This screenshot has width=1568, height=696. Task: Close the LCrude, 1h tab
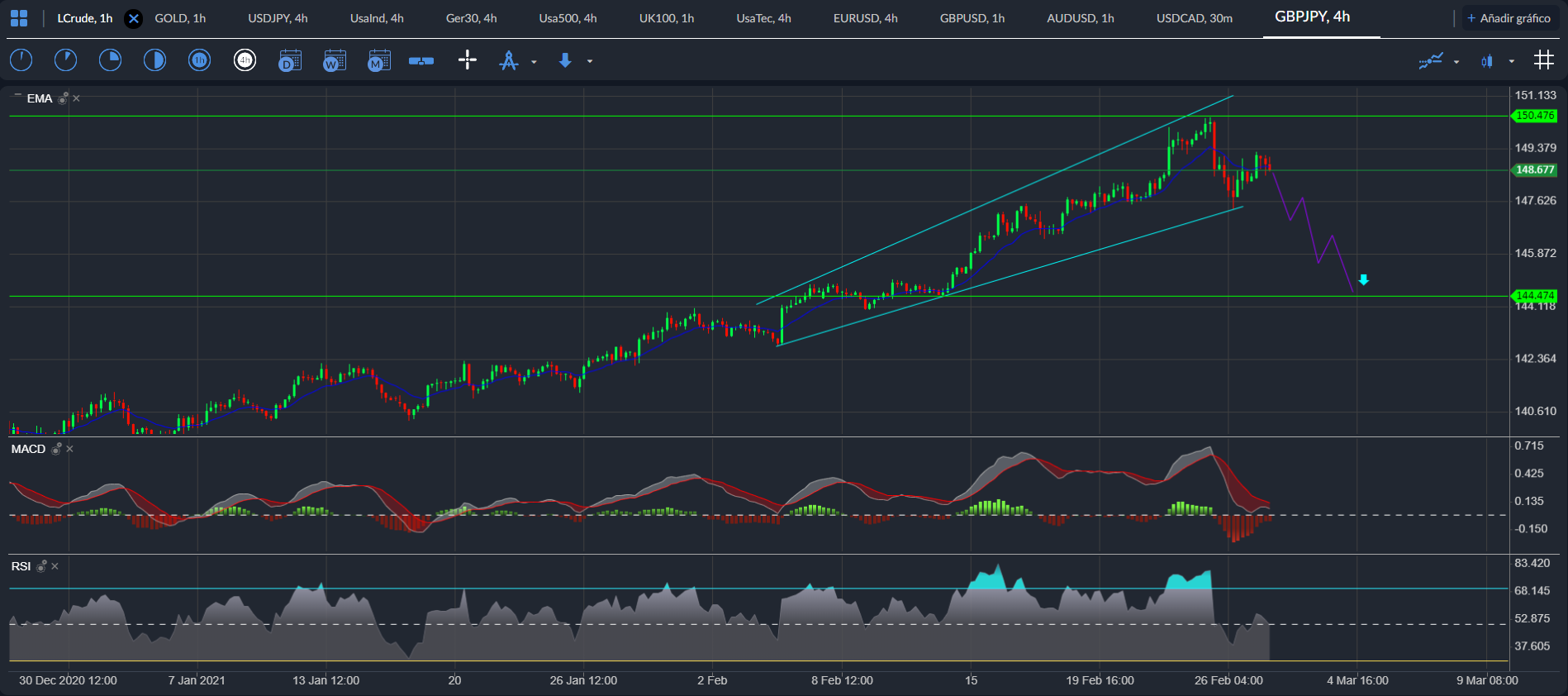[x=133, y=18]
